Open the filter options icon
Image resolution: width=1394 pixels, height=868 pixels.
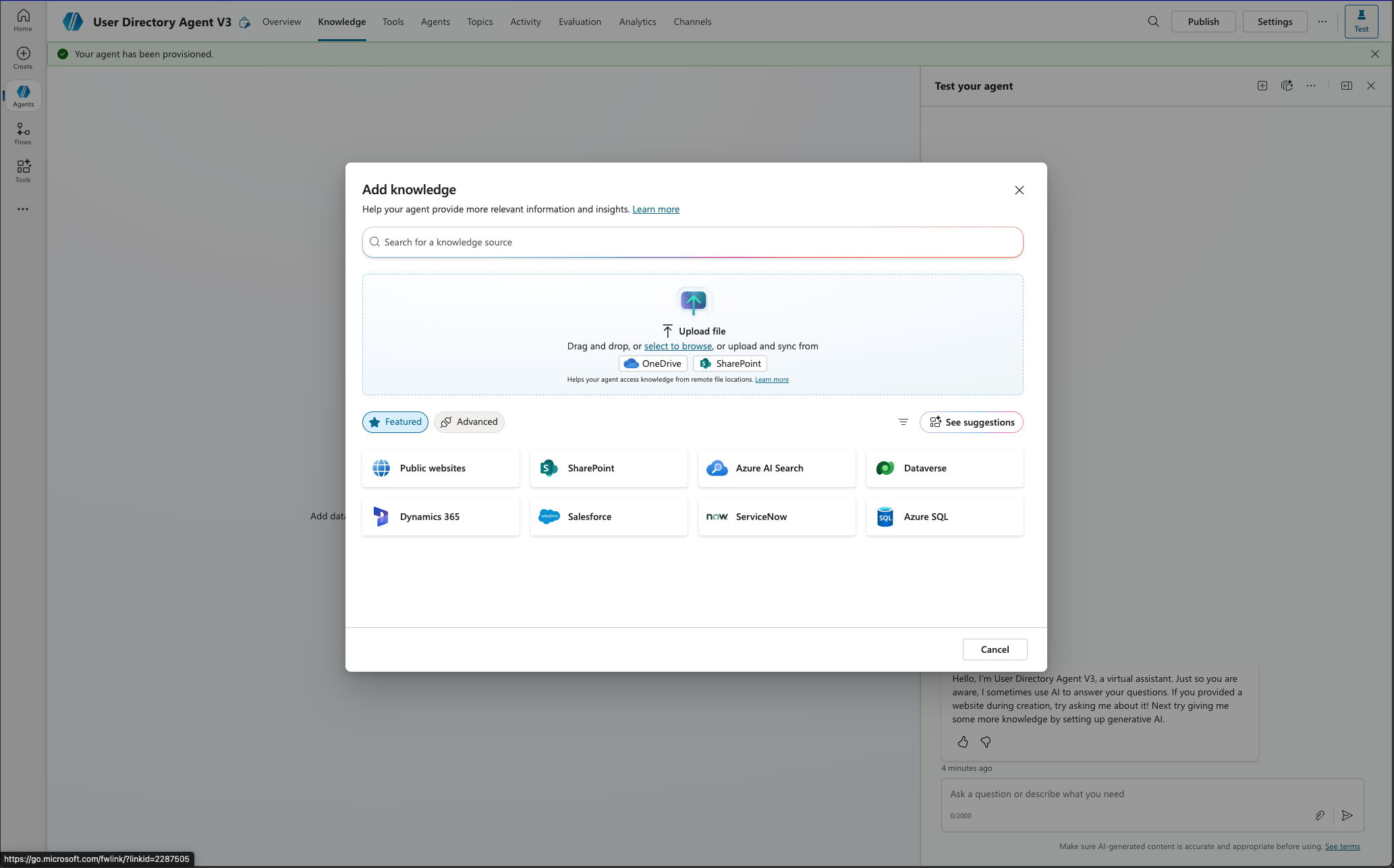(903, 422)
